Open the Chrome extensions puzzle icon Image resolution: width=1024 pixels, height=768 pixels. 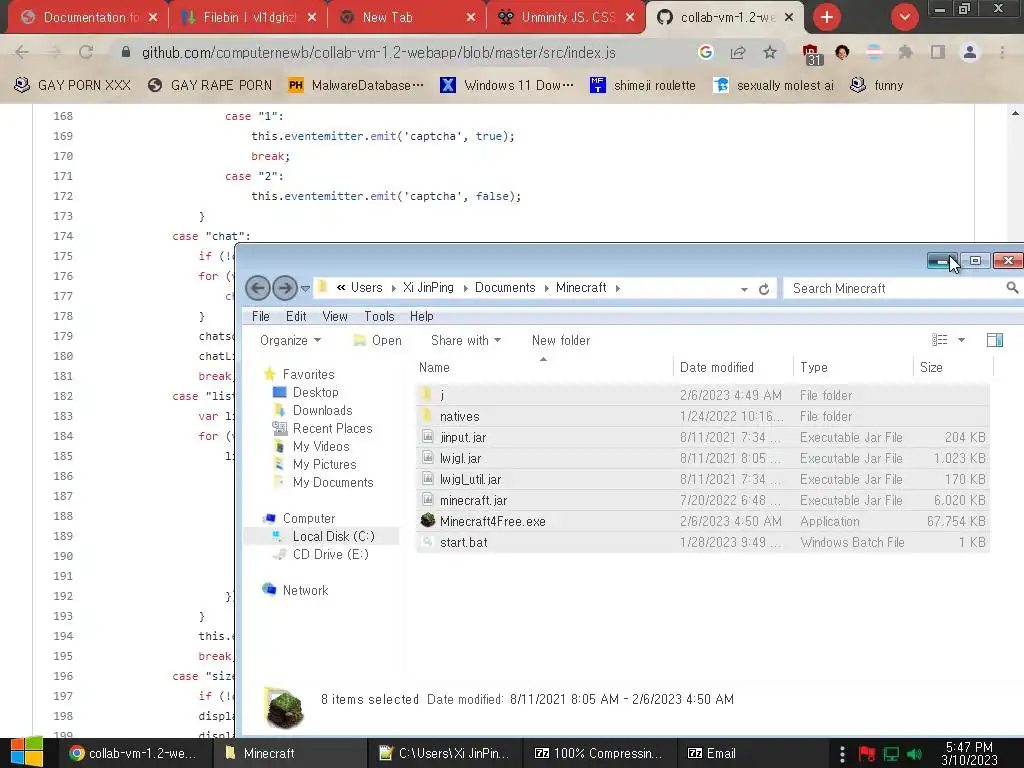click(905, 52)
